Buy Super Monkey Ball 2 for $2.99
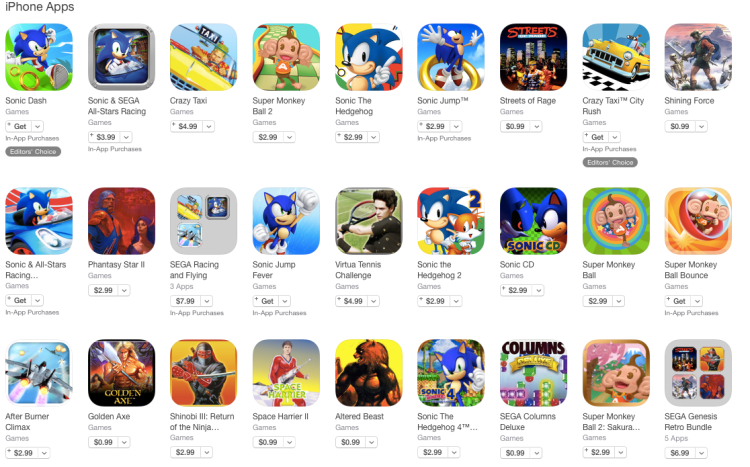The width and height of the screenshot is (750, 467). [x=268, y=137]
